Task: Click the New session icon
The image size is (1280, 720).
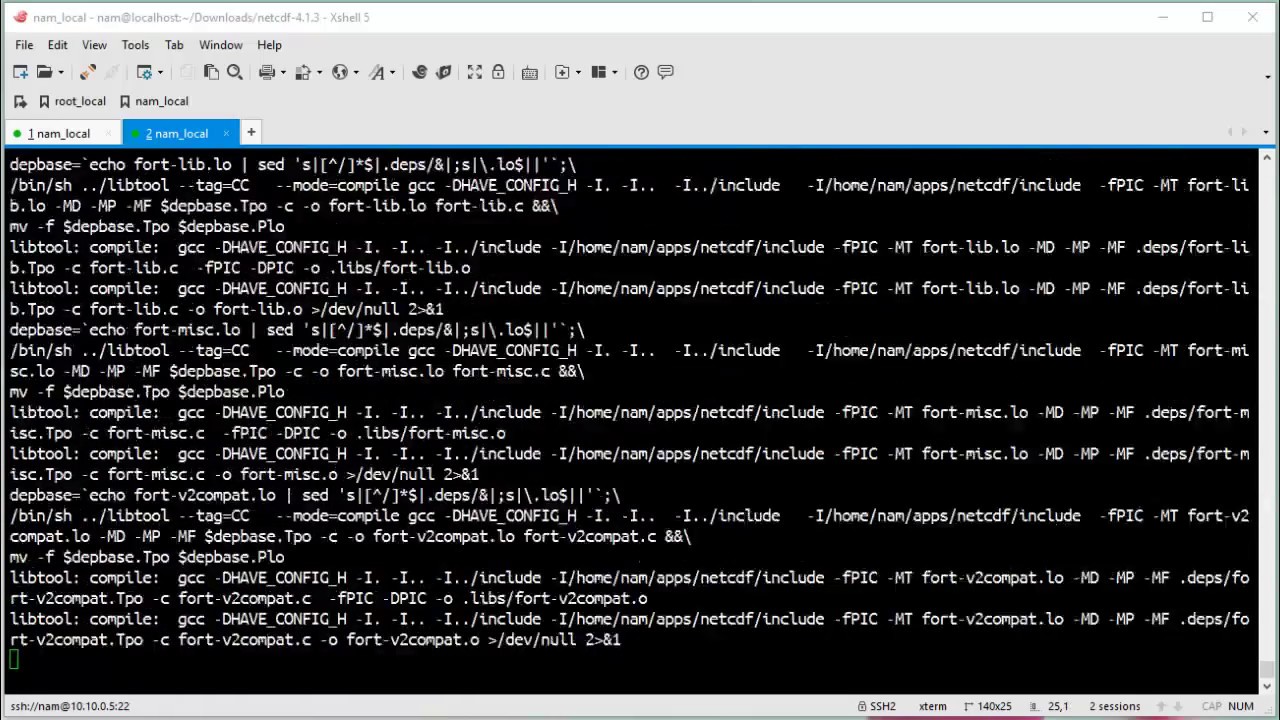Action: (20, 72)
